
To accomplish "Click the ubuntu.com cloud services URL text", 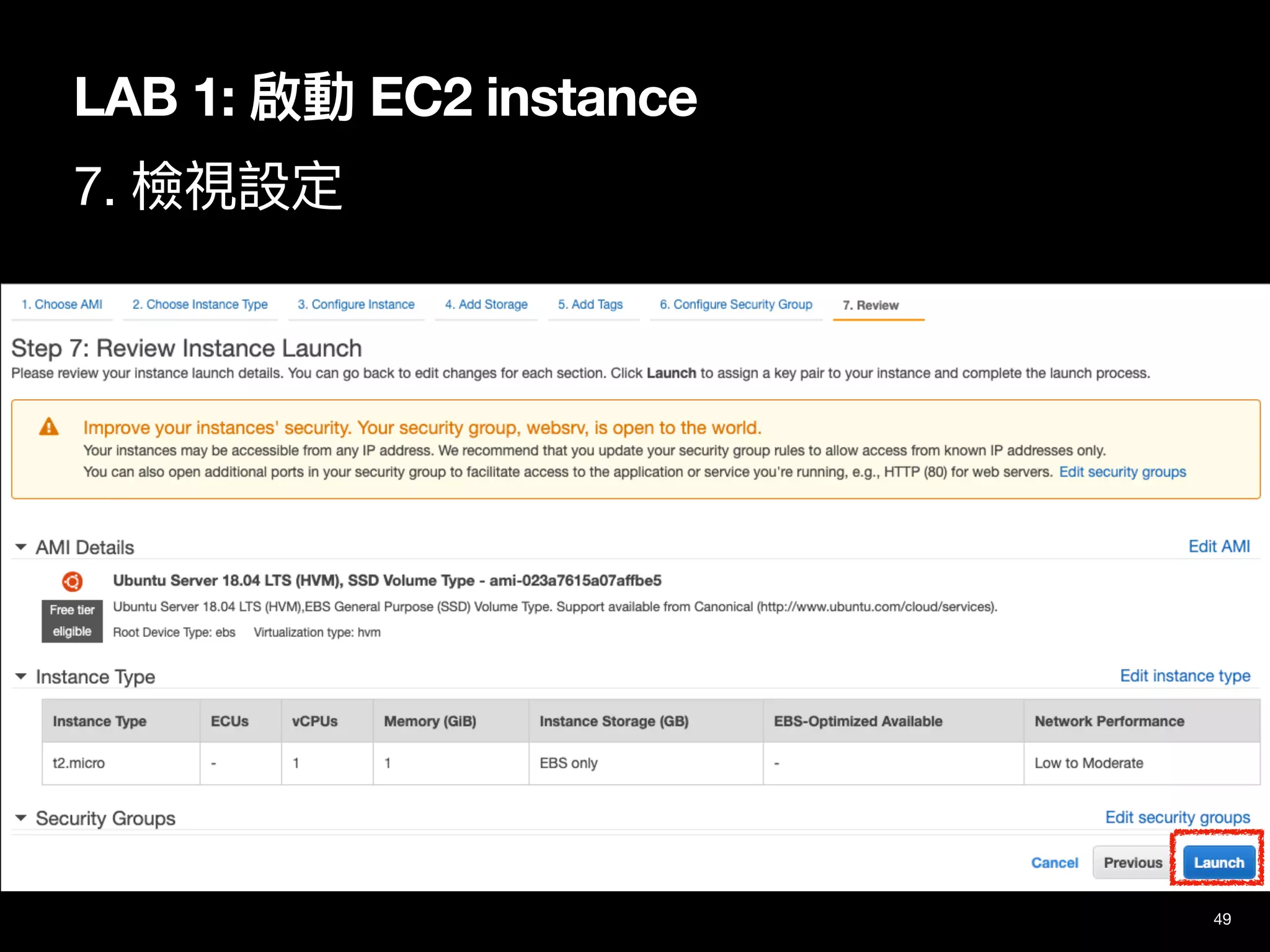I will coord(876,607).
